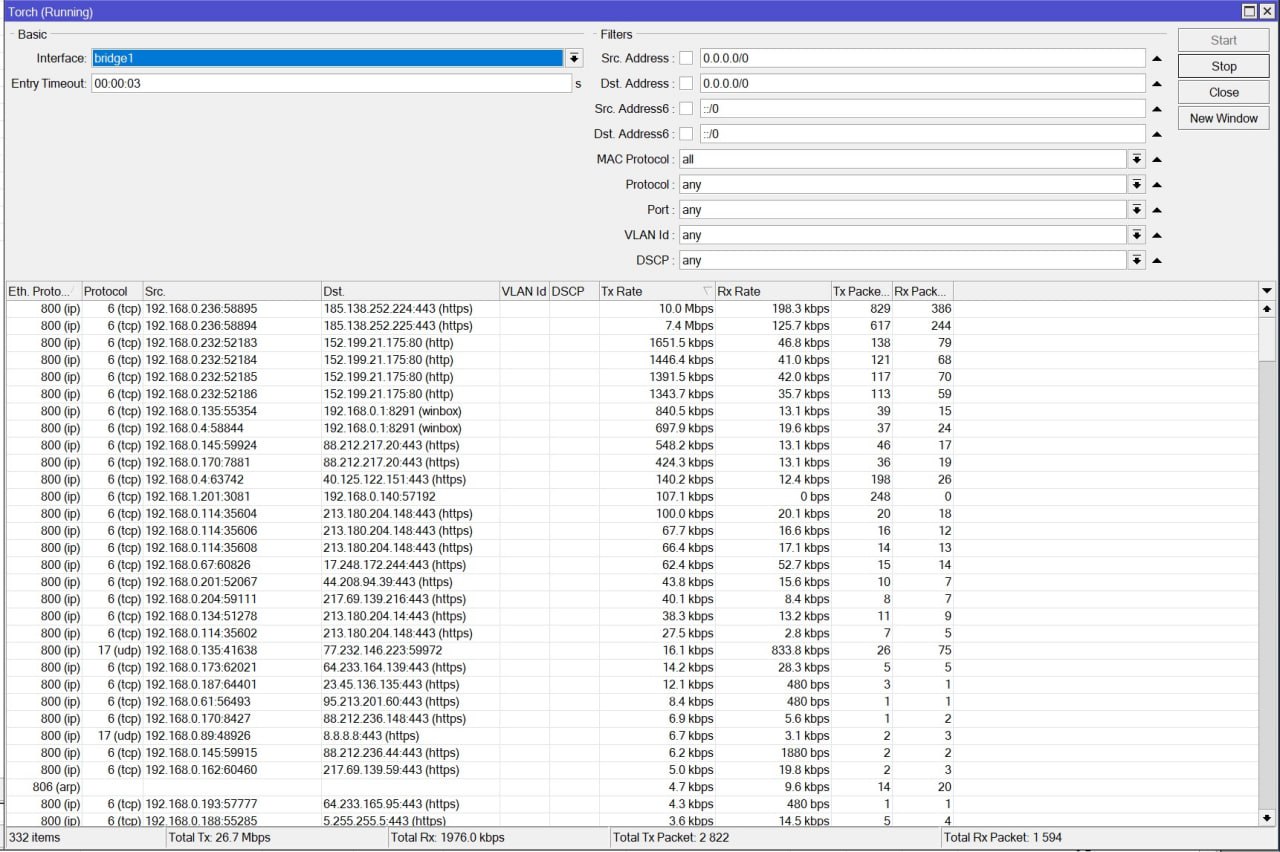Click the Interface field showing bridge1
This screenshot has width=1280, height=852.
pyautogui.click(x=327, y=58)
